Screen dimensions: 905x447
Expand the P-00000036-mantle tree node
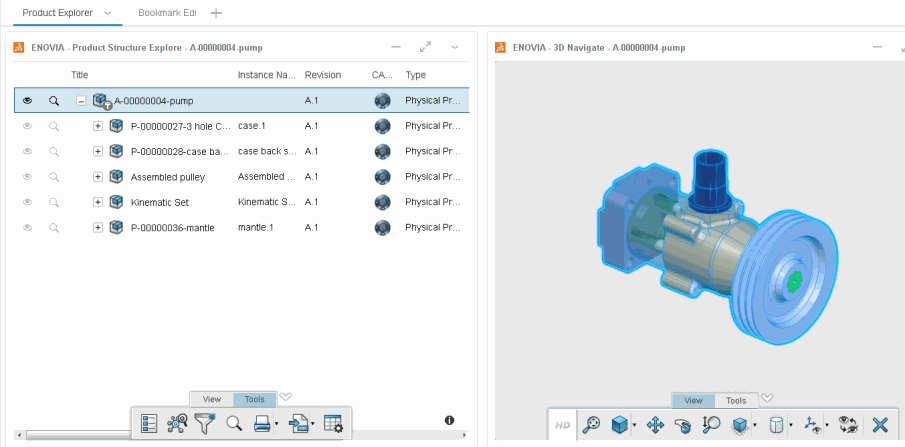point(98,228)
